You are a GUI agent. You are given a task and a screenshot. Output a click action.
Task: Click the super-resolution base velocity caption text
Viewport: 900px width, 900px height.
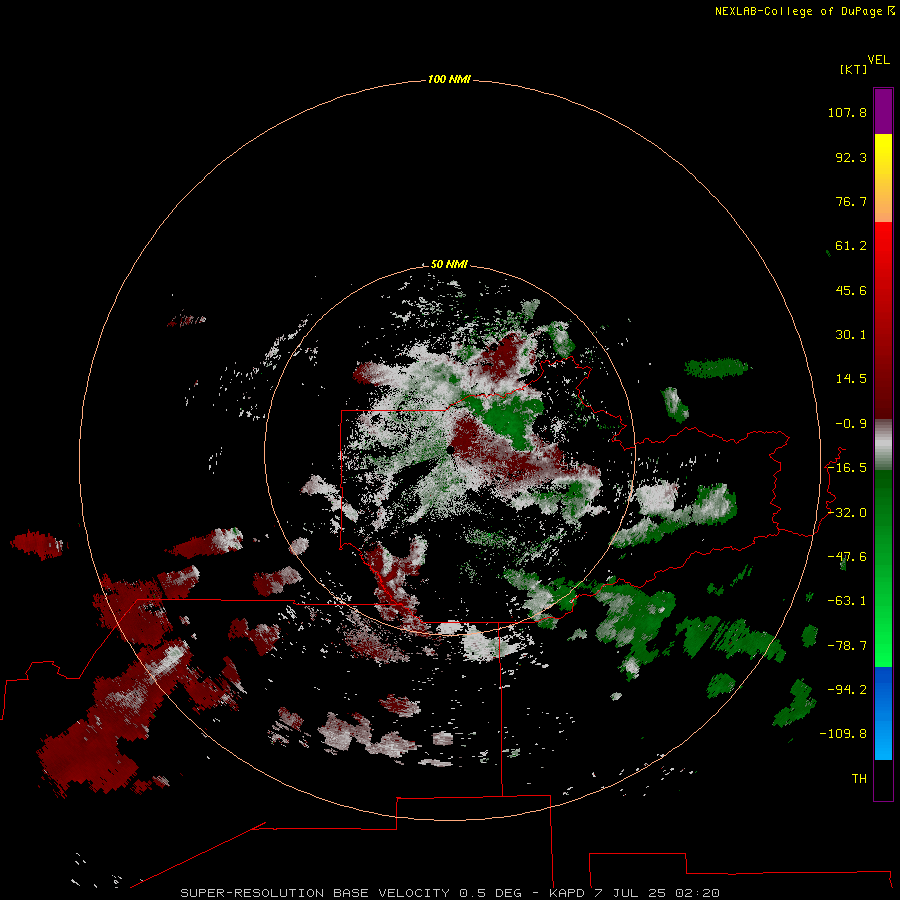(450, 893)
